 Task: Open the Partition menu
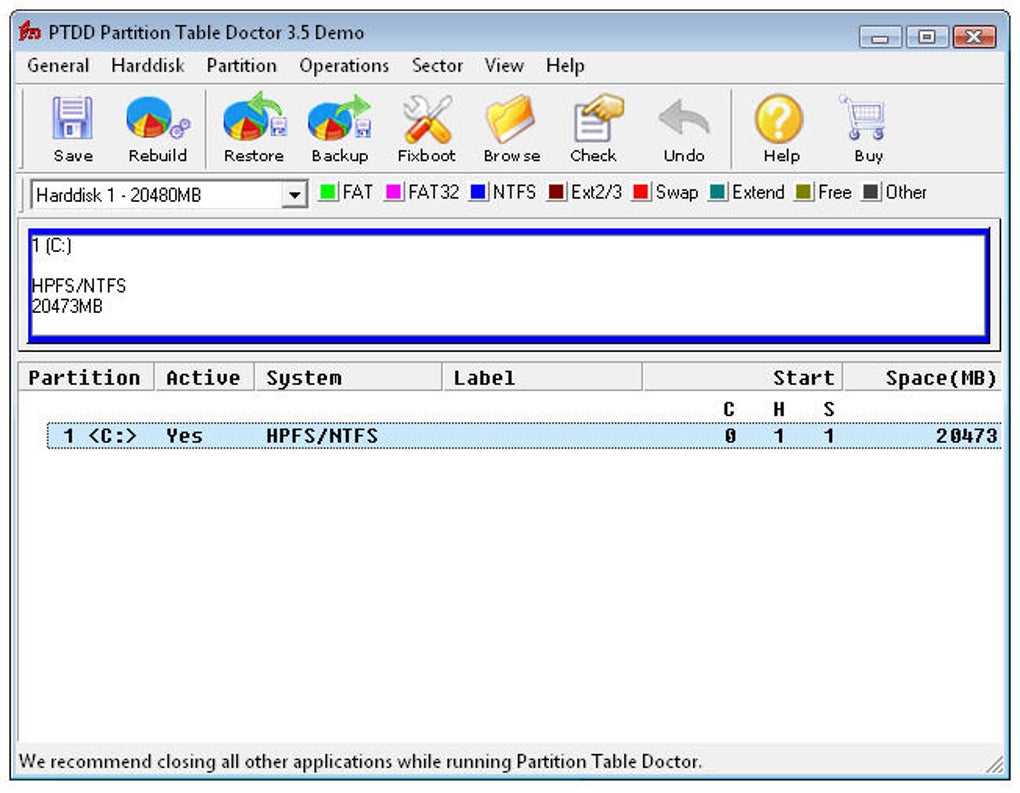pos(241,66)
